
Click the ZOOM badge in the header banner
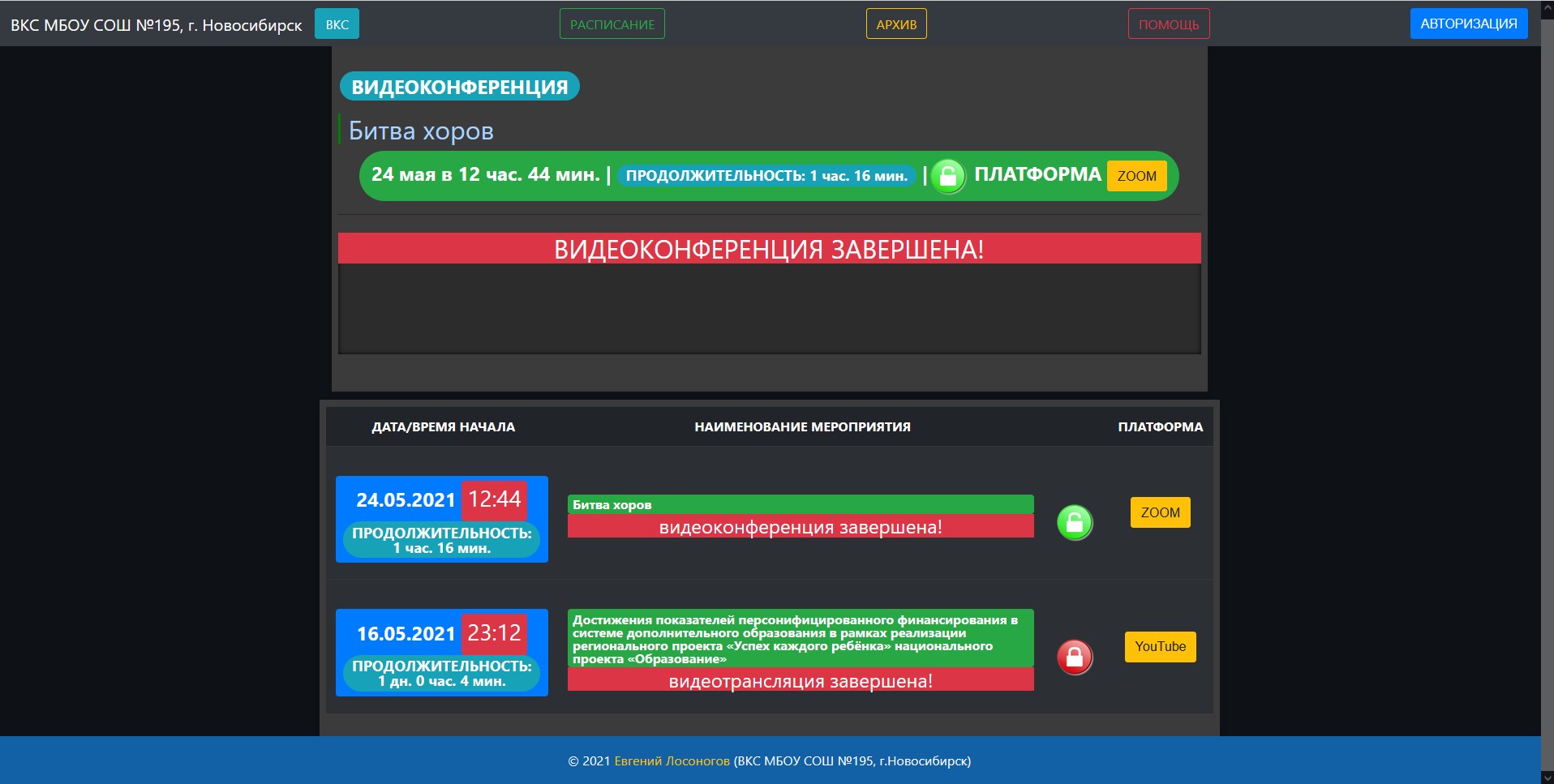[1136, 176]
